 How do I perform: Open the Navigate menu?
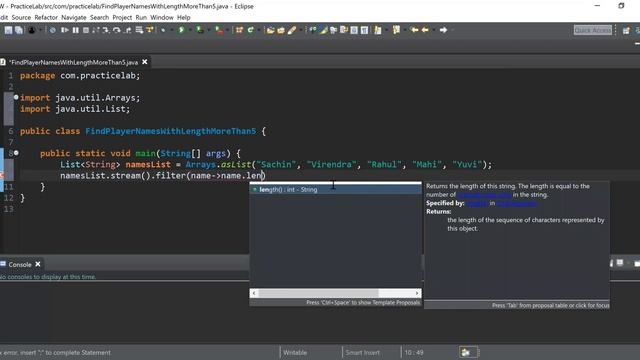tap(73, 18)
